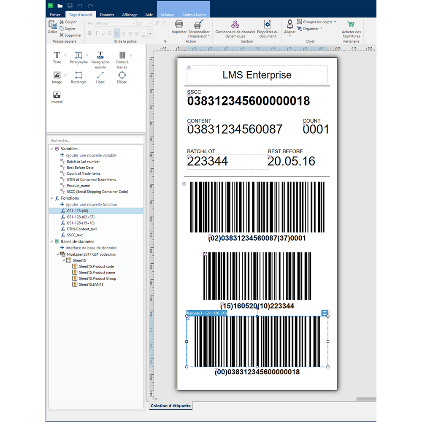This screenshot has width=422, height=422.
Task: Open the Fichier menu tab
Action: 55,14
